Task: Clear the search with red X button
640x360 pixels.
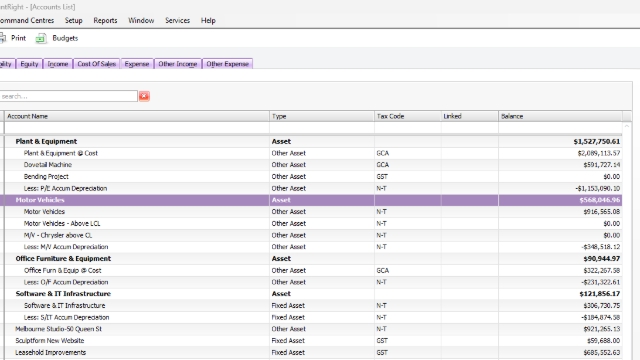Action: (x=144, y=96)
